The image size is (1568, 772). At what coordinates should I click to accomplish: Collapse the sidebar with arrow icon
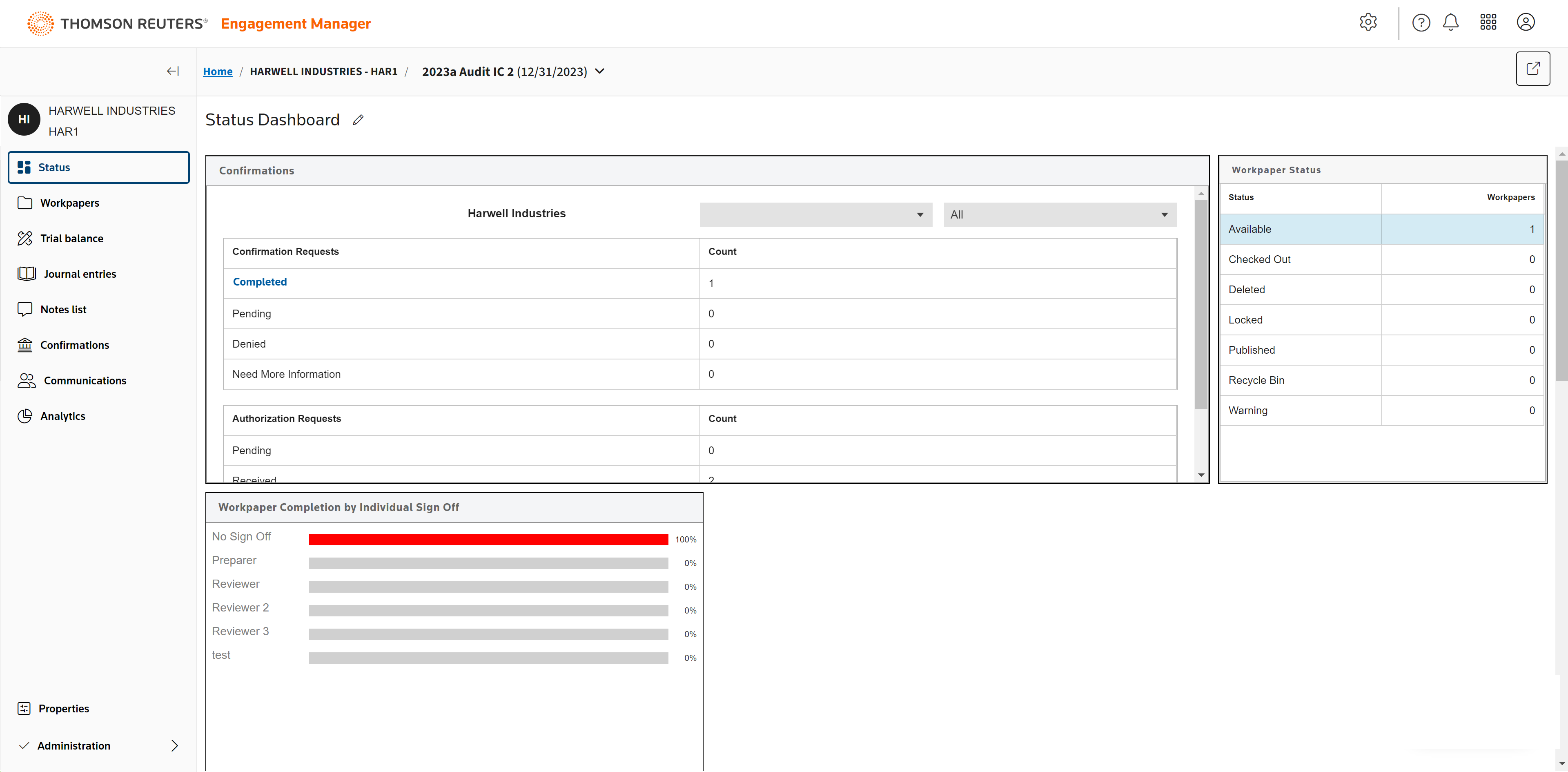(x=173, y=71)
